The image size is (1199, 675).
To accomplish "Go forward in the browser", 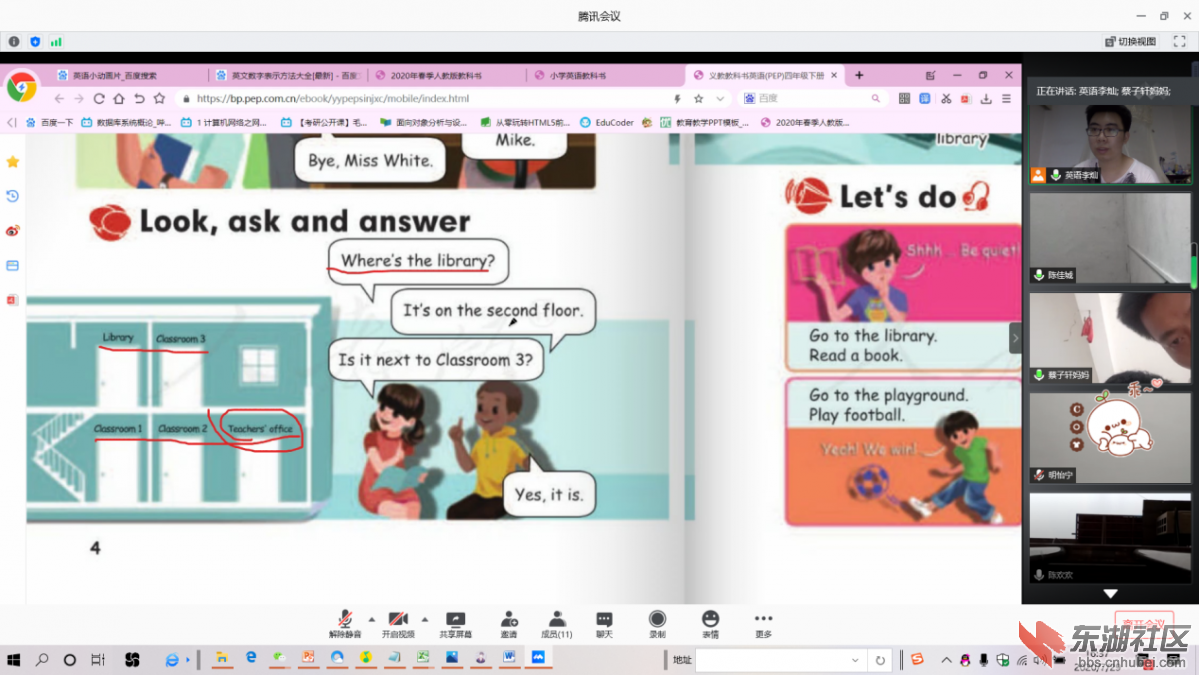I will click(x=79, y=99).
